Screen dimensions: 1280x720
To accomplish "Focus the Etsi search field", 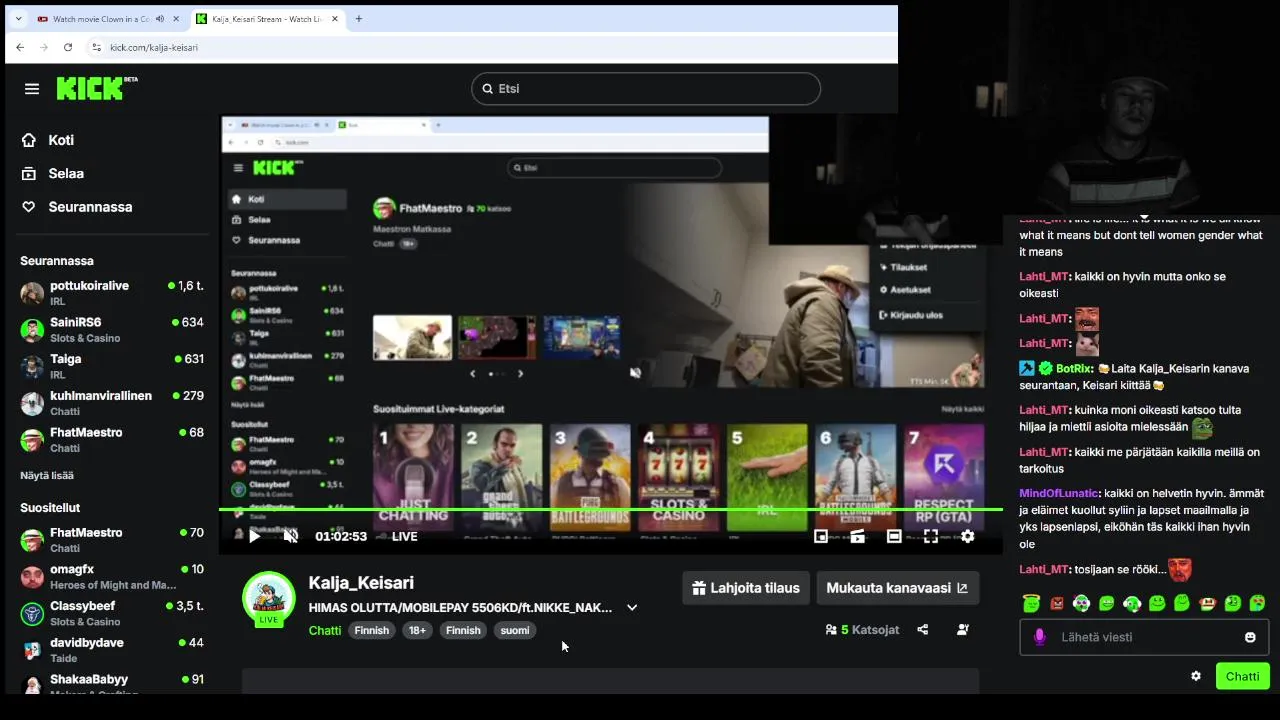I will [646, 88].
